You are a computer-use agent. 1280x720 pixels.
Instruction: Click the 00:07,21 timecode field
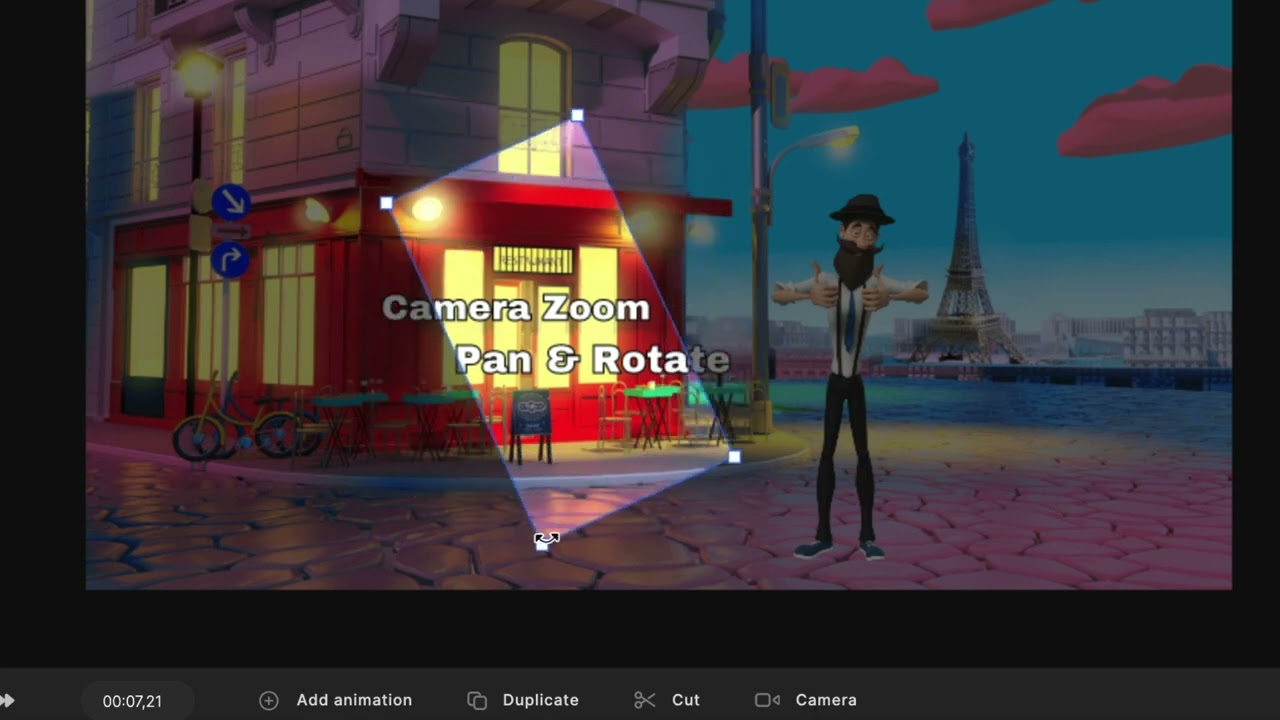pyautogui.click(x=132, y=701)
